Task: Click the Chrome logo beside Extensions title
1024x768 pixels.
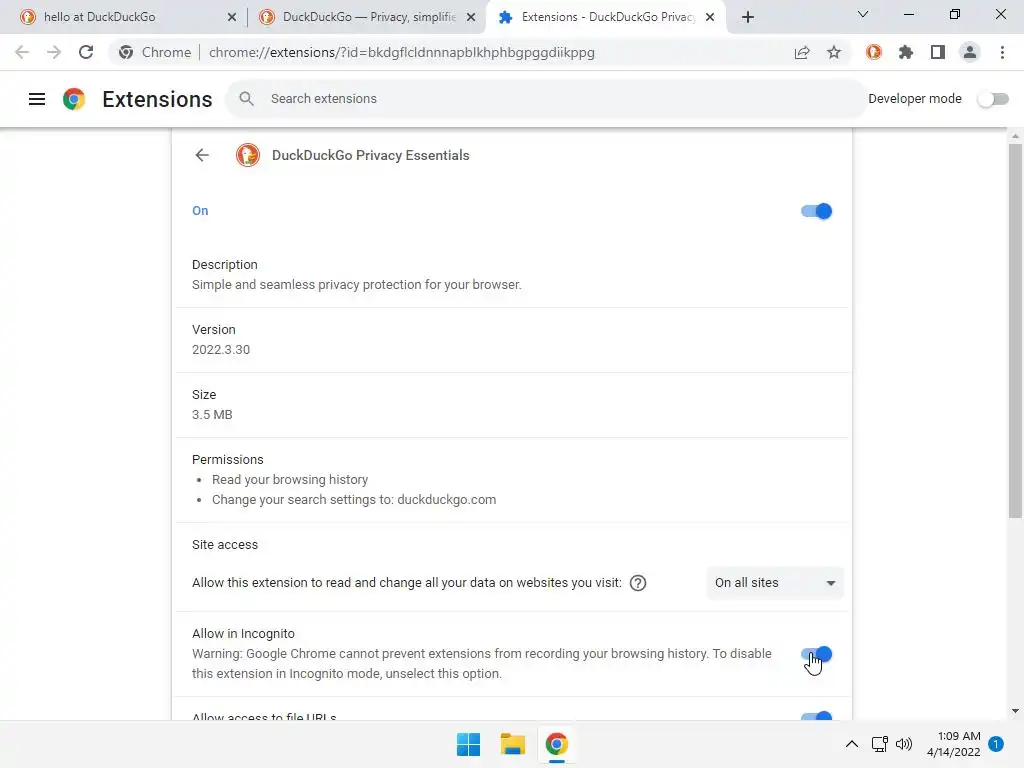Action: click(74, 99)
